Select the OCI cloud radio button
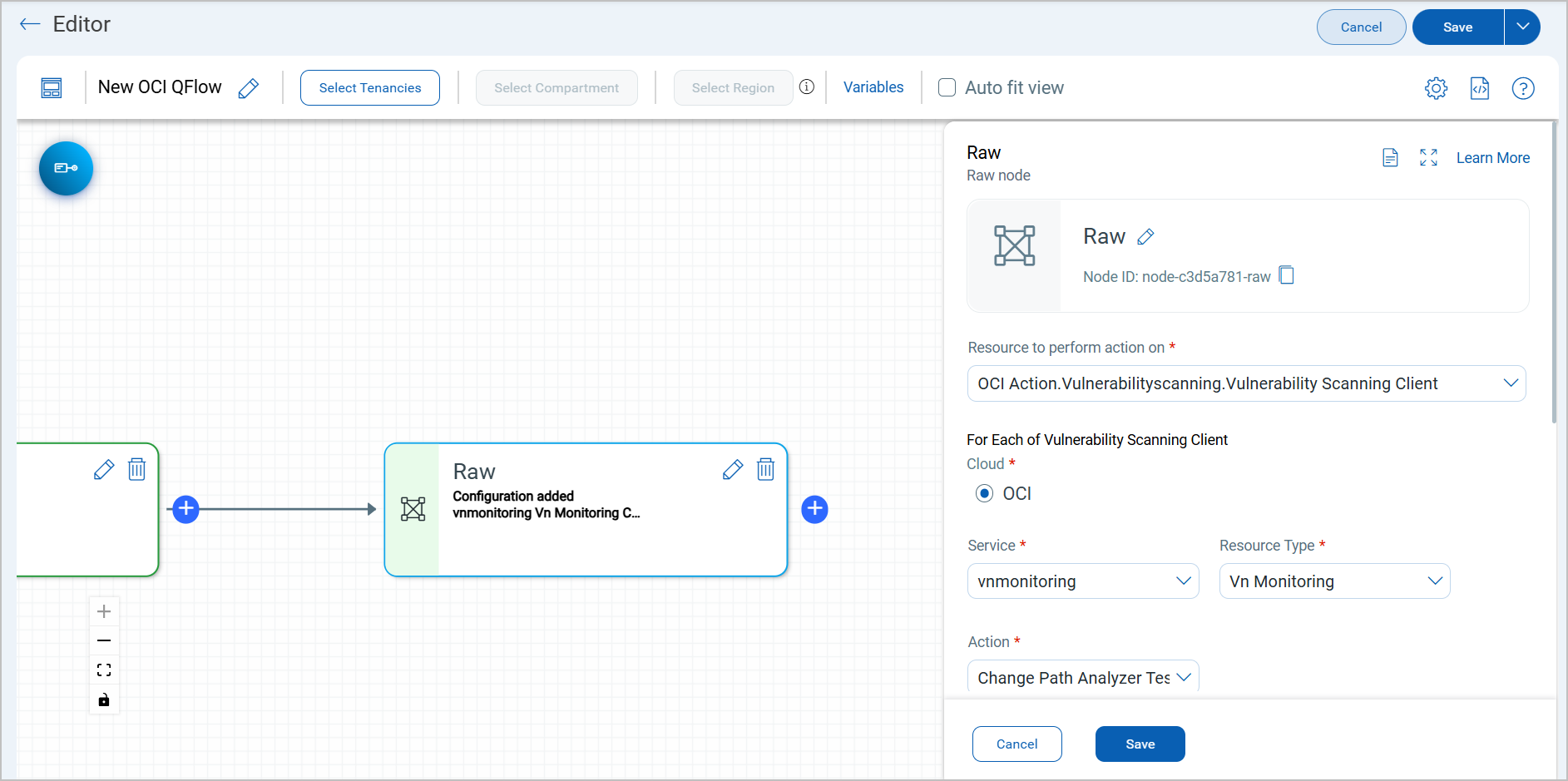The height and width of the screenshot is (781, 1568). coord(984,494)
